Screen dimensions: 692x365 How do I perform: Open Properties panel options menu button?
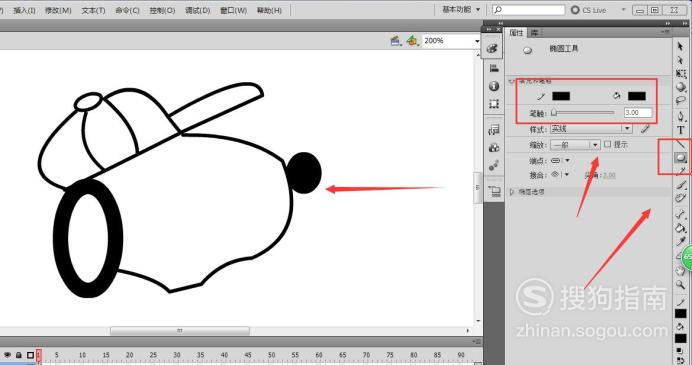tap(665, 33)
